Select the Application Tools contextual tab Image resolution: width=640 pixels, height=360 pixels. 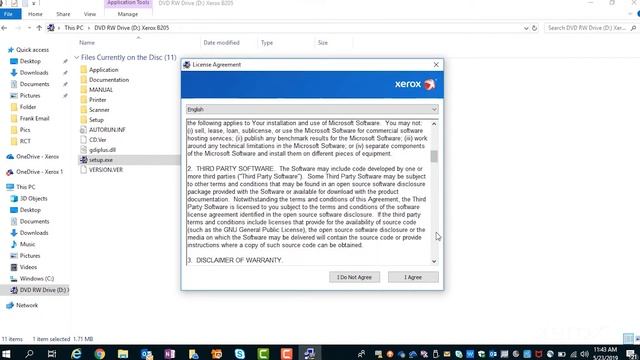128,3
